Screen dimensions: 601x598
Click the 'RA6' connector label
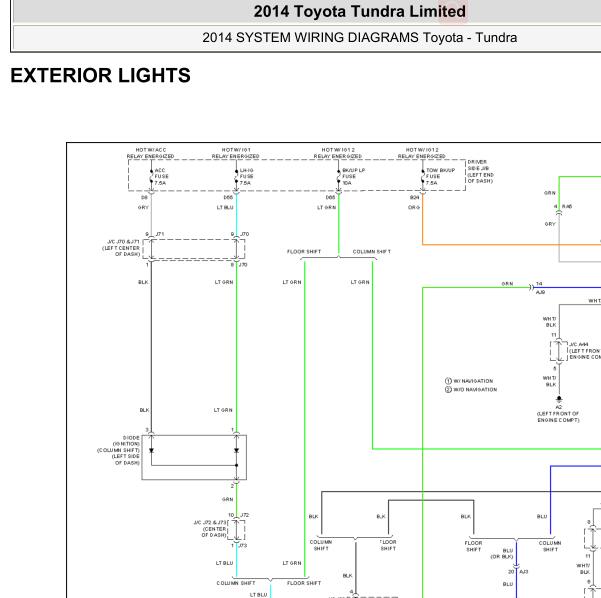point(567,207)
